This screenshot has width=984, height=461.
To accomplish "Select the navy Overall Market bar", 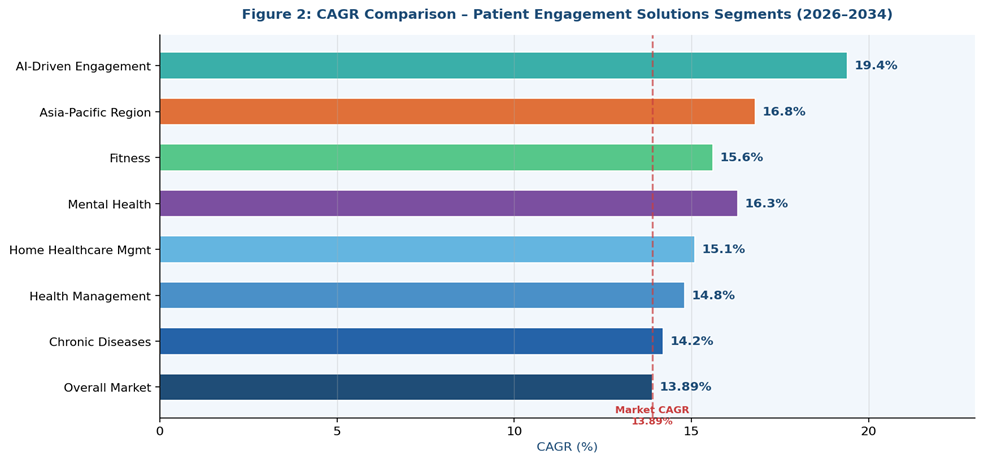I will (x=405, y=387).
